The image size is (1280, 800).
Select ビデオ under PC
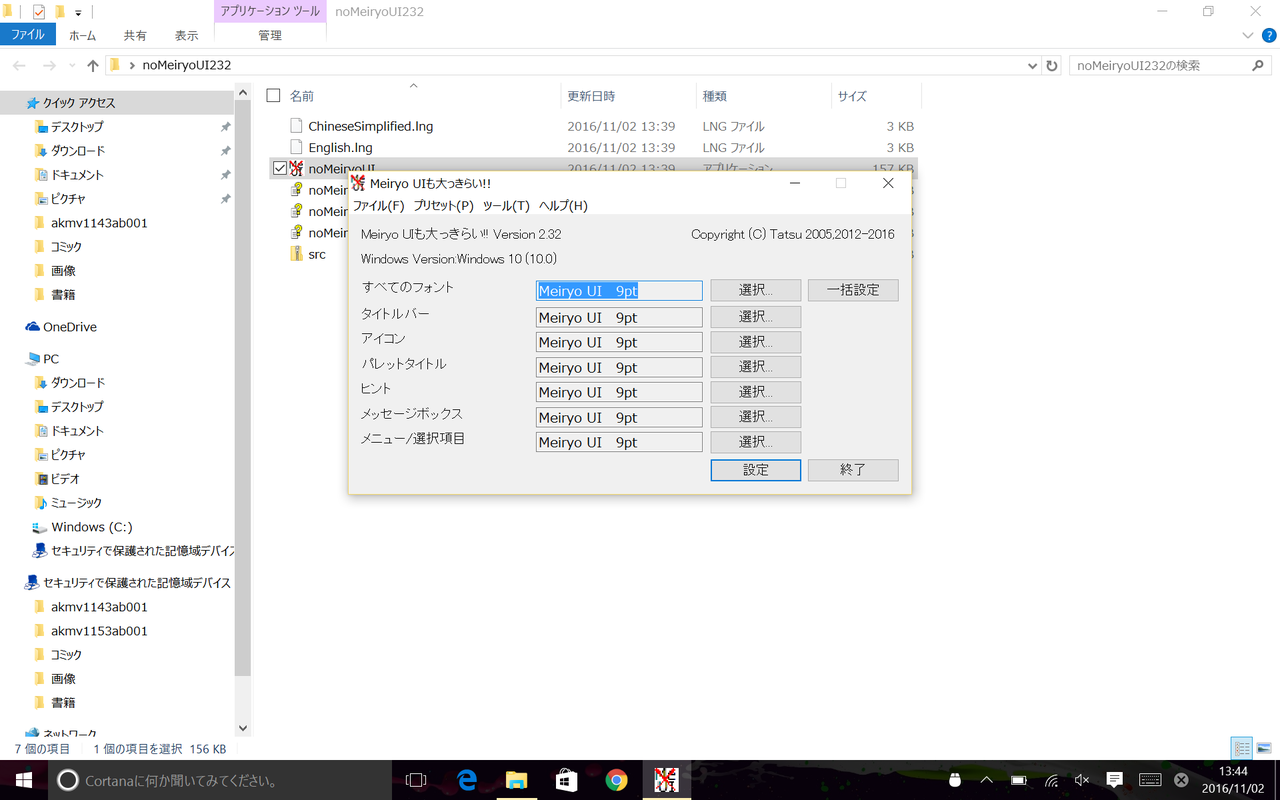coord(65,479)
